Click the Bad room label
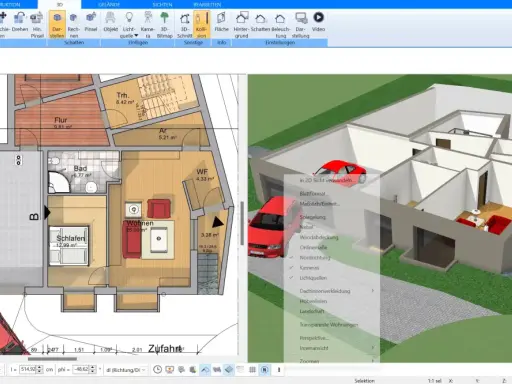The image size is (512, 384). [x=80, y=168]
